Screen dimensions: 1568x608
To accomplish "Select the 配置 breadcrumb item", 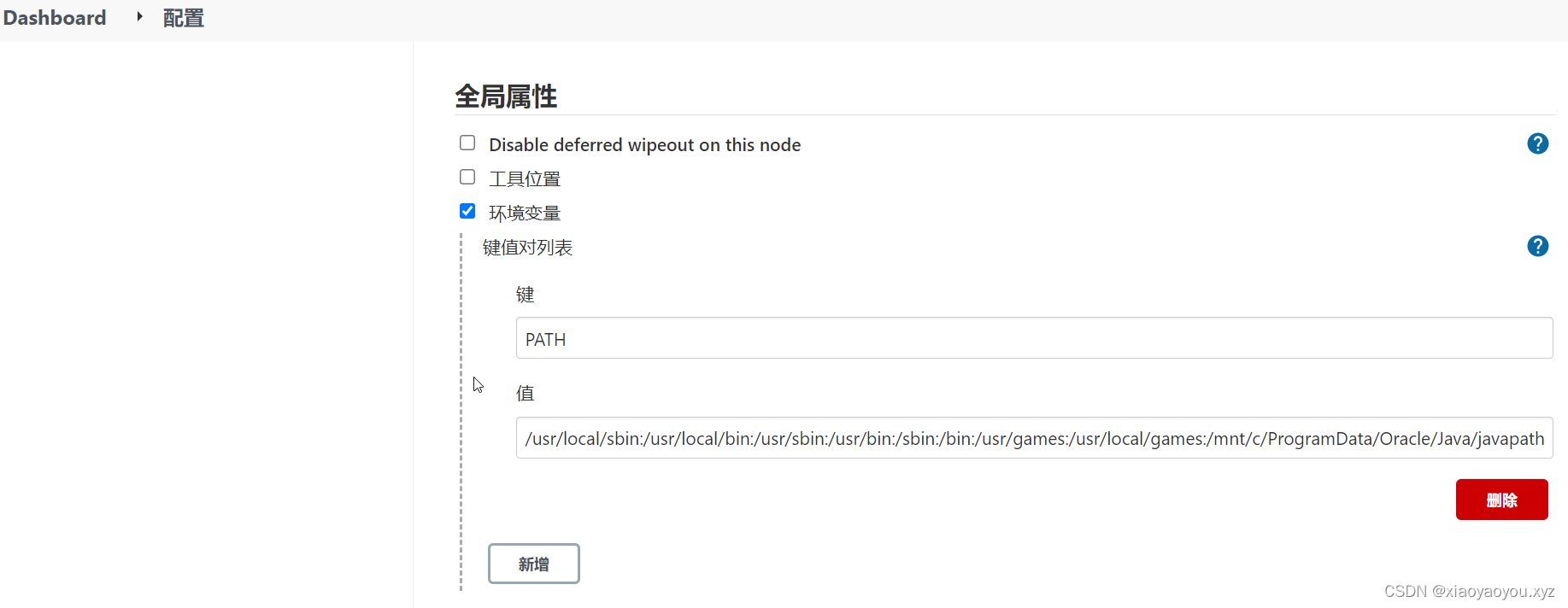I will 183,18.
